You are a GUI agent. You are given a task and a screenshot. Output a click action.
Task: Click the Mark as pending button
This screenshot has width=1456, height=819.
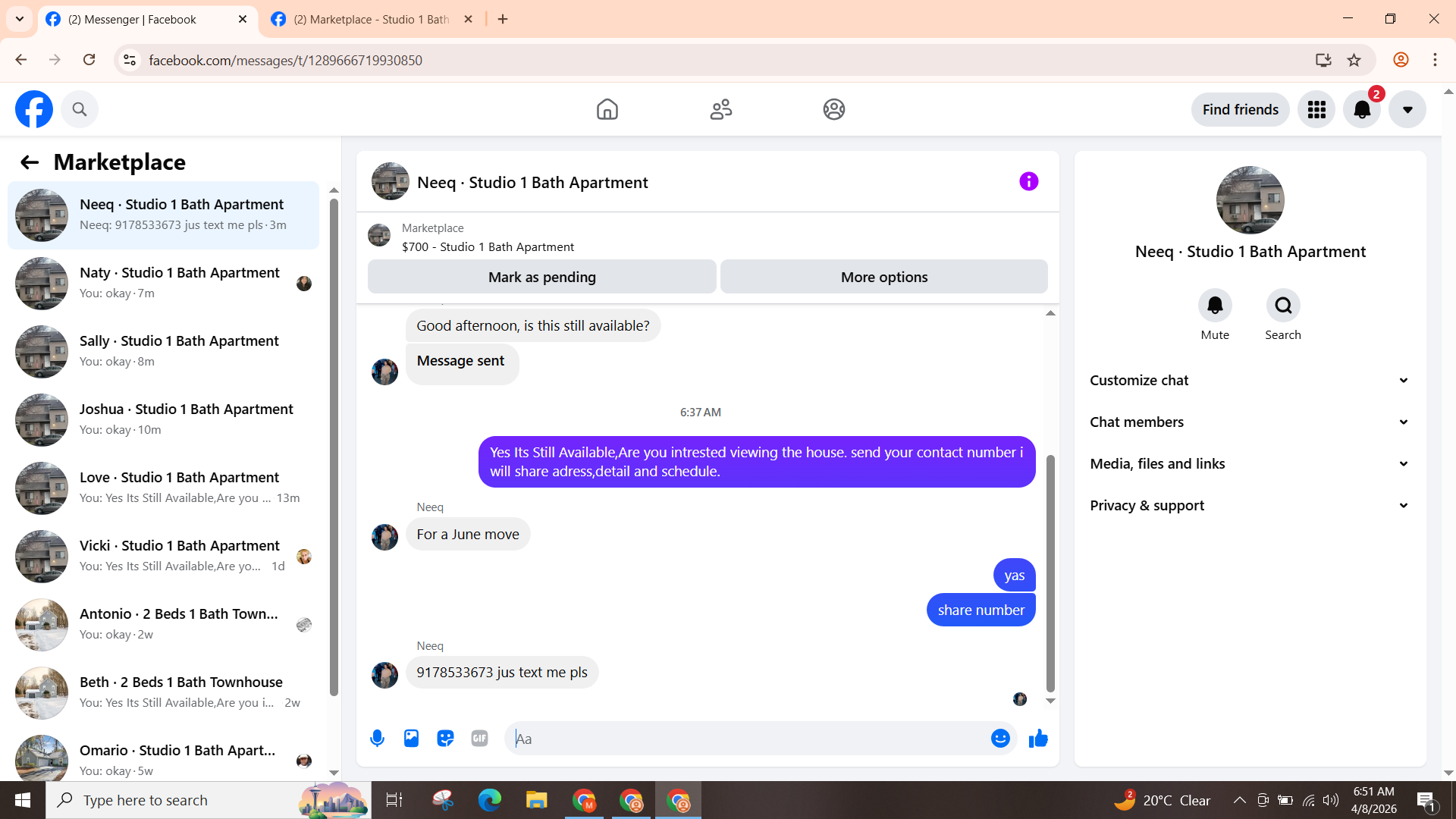pyautogui.click(x=541, y=278)
